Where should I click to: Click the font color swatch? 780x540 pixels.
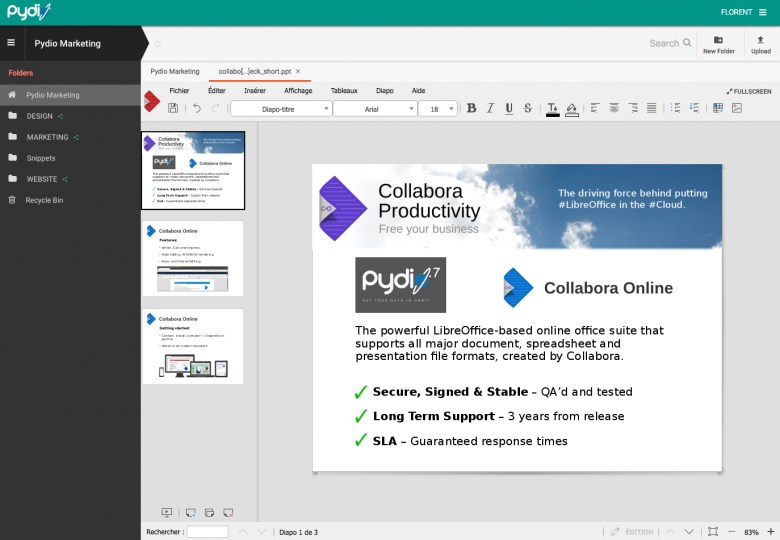coord(553,108)
